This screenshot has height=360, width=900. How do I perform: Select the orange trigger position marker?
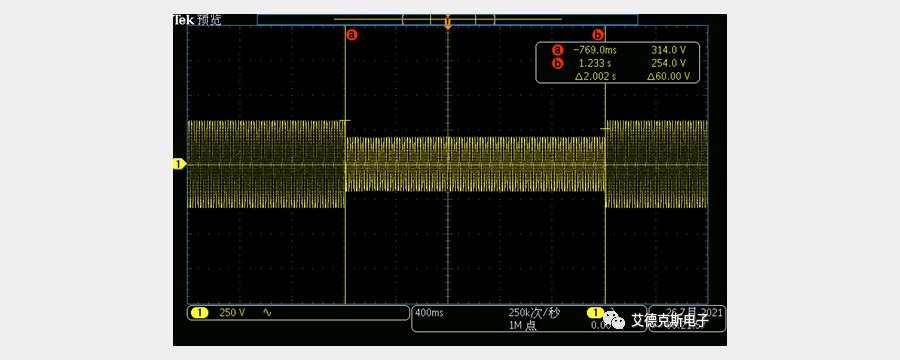pyautogui.click(x=448, y=22)
